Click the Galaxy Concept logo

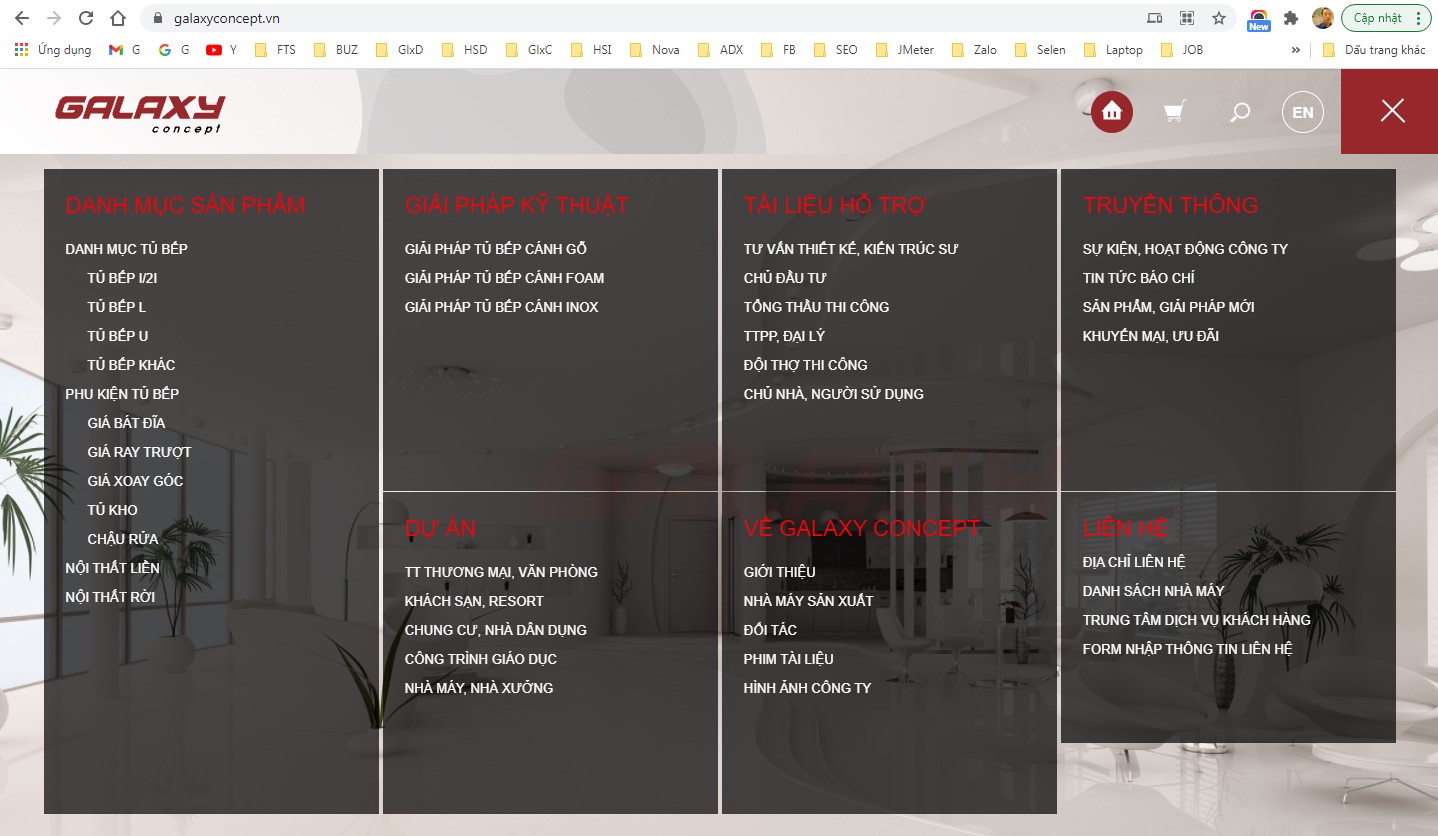[x=140, y=113]
